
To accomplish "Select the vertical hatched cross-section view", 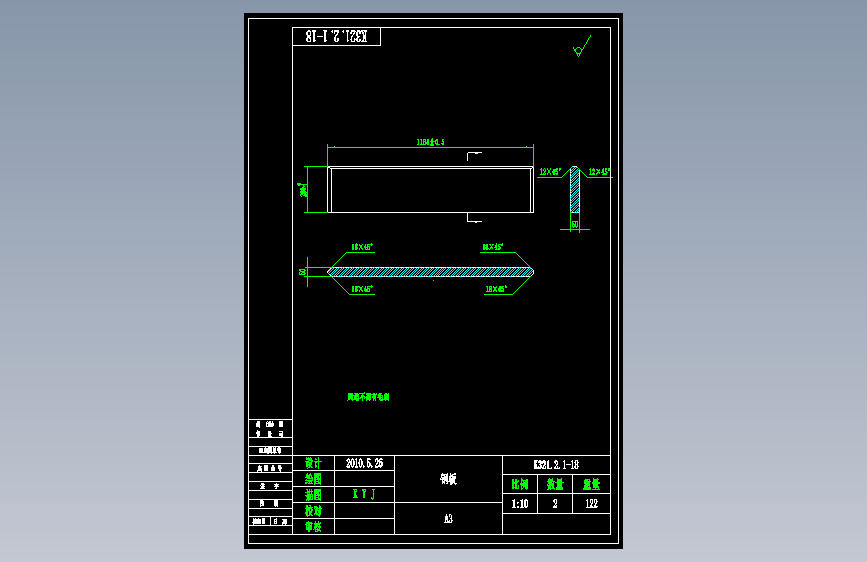I will 575,189.
